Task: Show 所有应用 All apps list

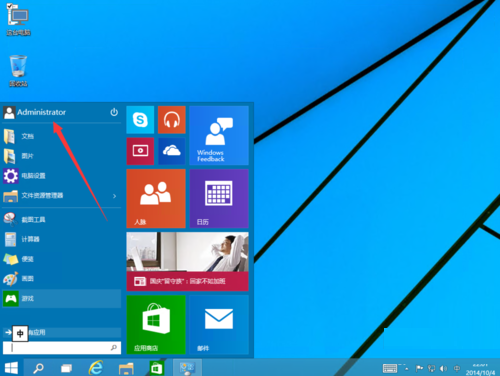Action: pyautogui.click(x=61, y=332)
